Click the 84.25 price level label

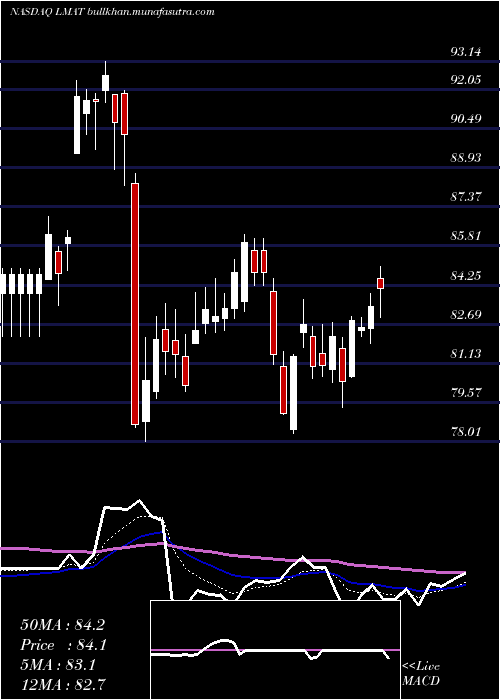pyautogui.click(x=466, y=275)
